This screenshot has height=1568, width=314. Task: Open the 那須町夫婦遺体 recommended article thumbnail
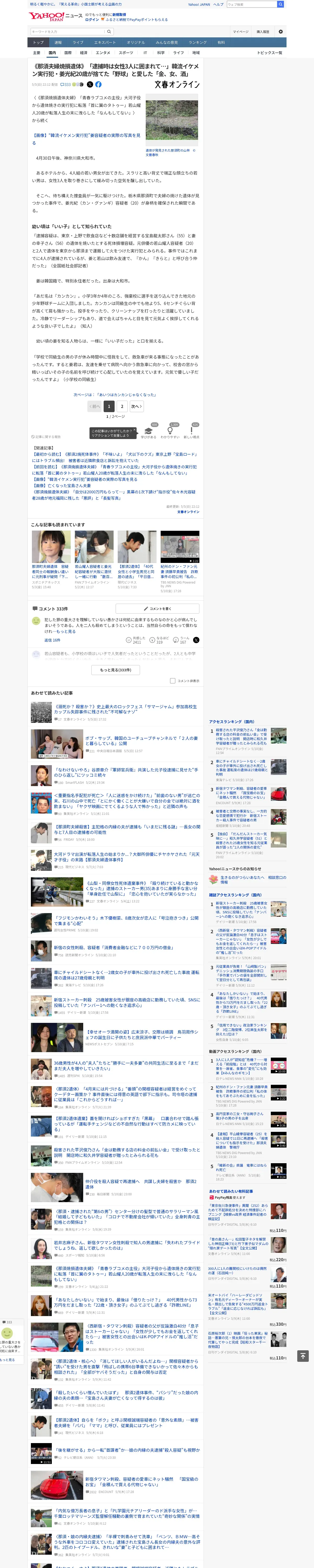tap(51, 547)
